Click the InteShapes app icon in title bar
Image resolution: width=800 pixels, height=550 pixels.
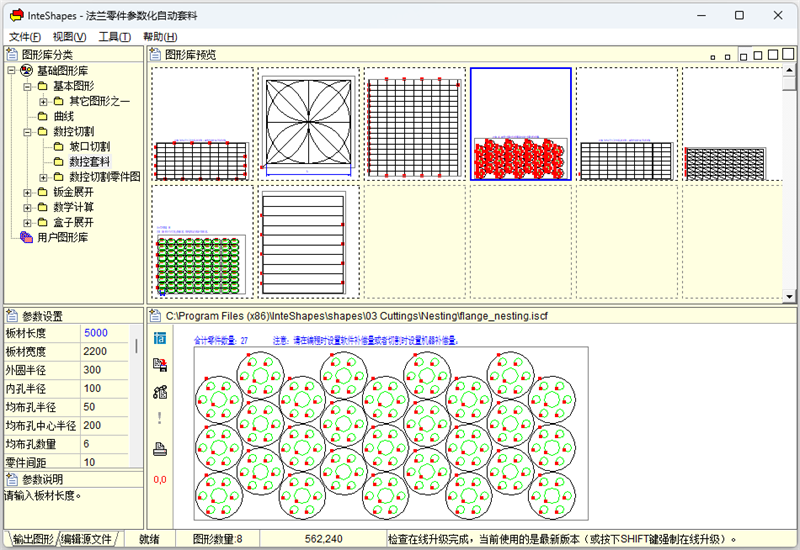click(x=17, y=15)
